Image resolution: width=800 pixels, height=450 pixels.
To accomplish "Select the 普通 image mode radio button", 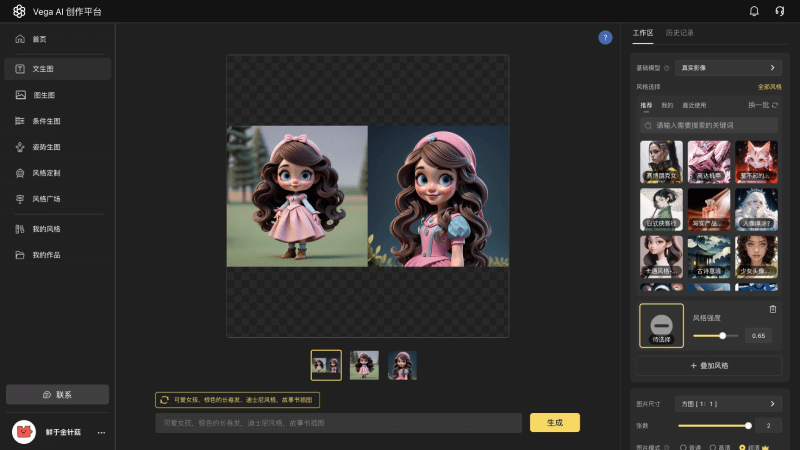I will [x=684, y=446].
